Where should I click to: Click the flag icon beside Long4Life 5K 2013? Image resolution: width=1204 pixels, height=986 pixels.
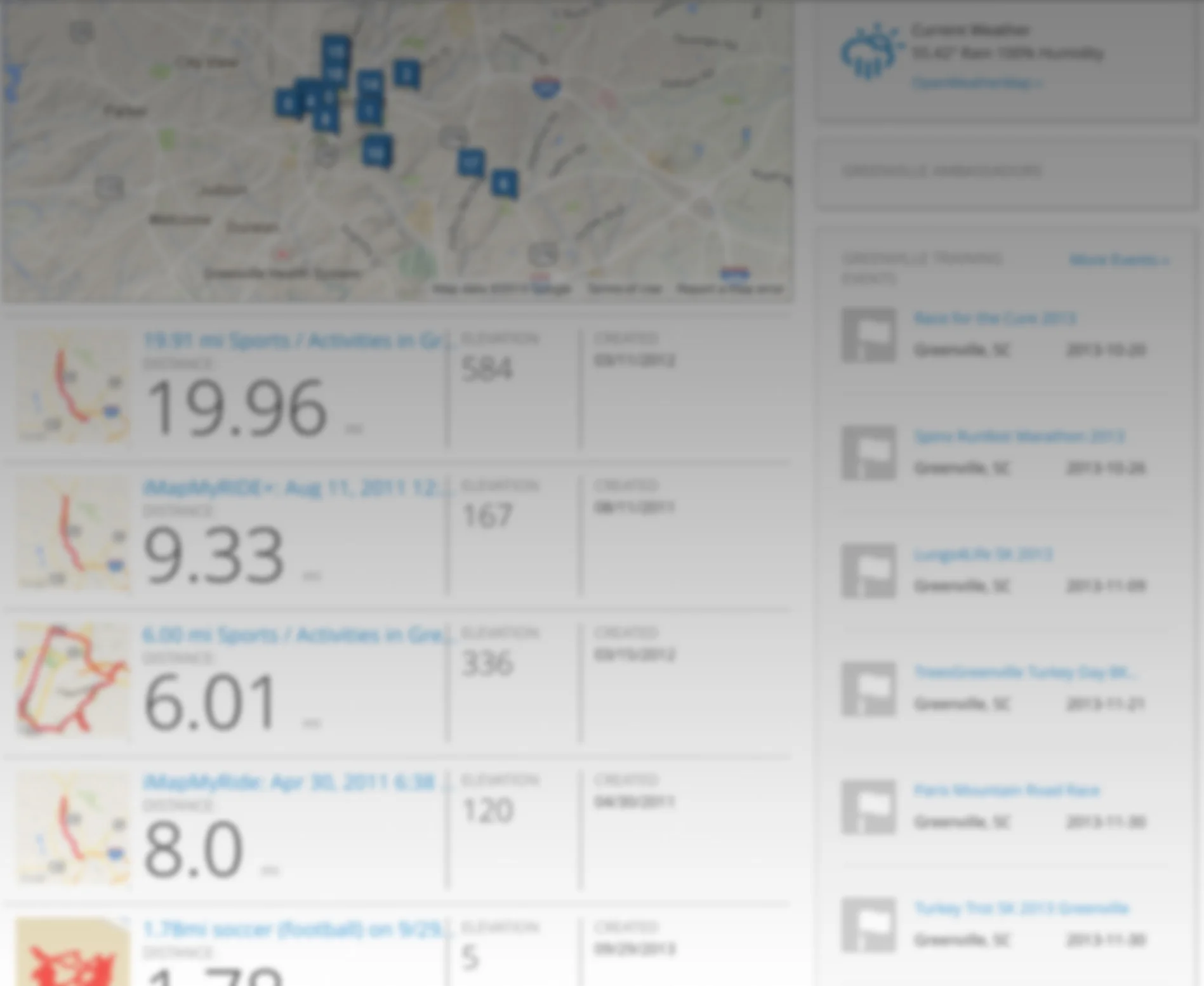[869, 570]
